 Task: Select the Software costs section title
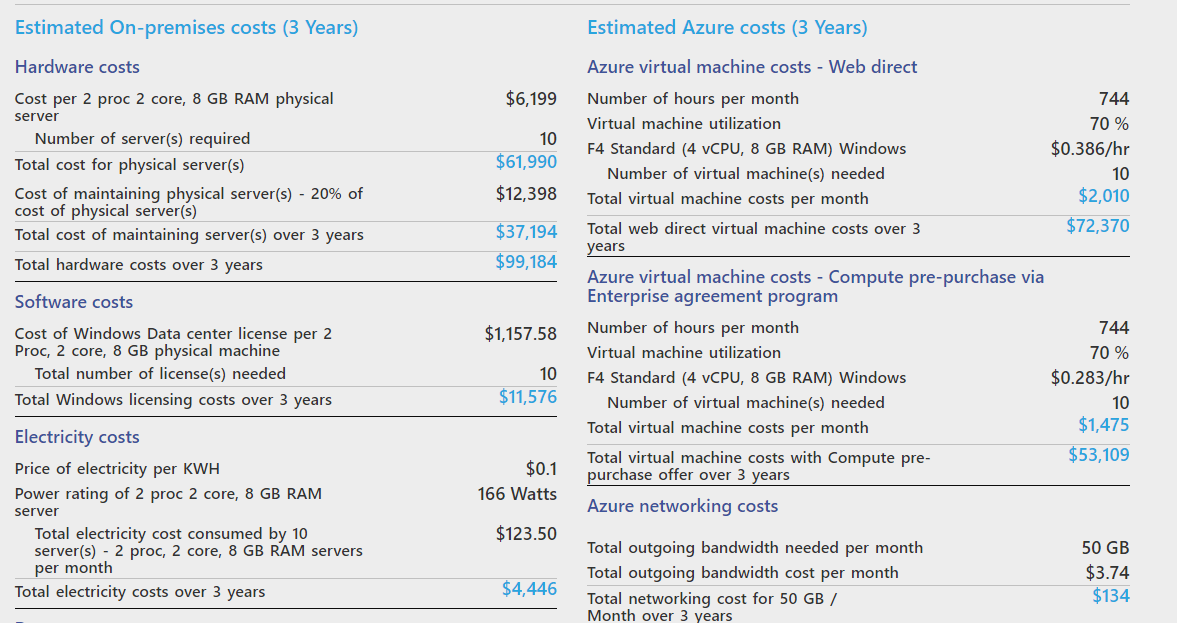74,302
